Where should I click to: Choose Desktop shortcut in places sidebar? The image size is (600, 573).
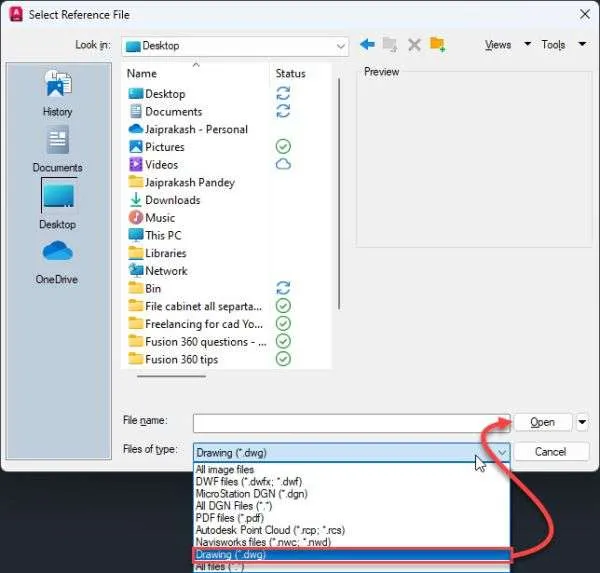[x=58, y=205]
